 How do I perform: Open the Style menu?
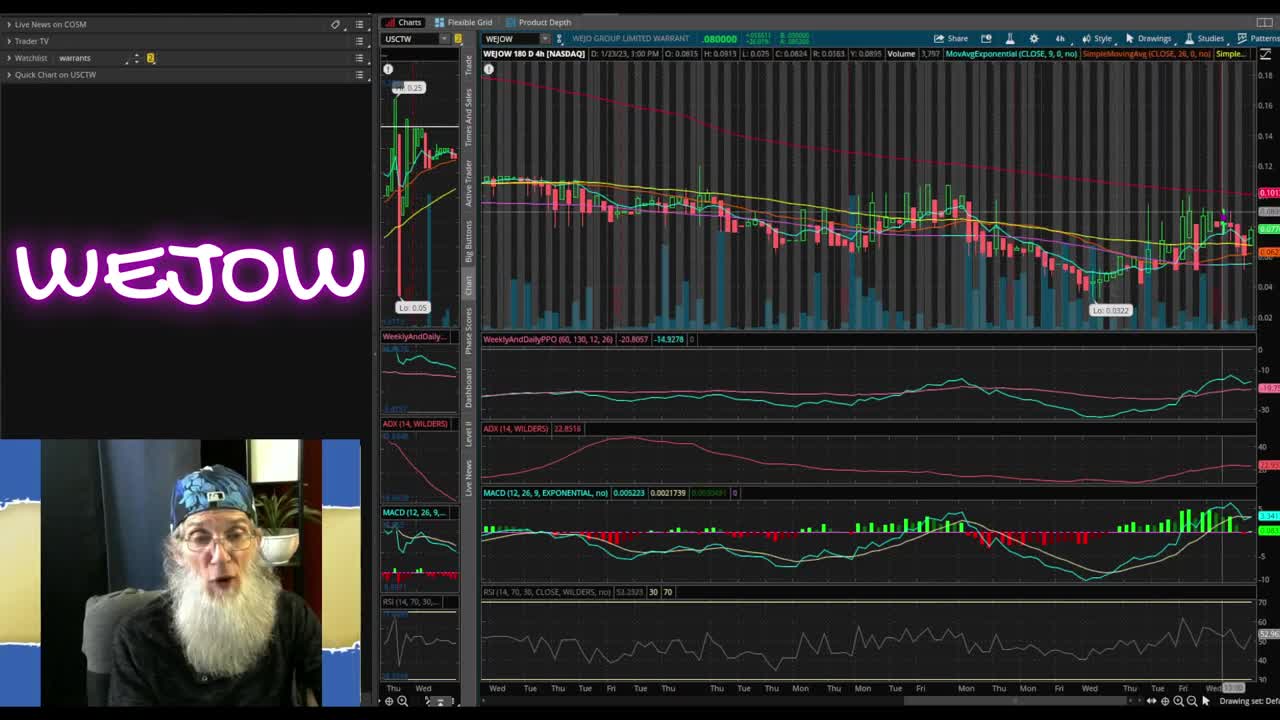[x=1097, y=39]
